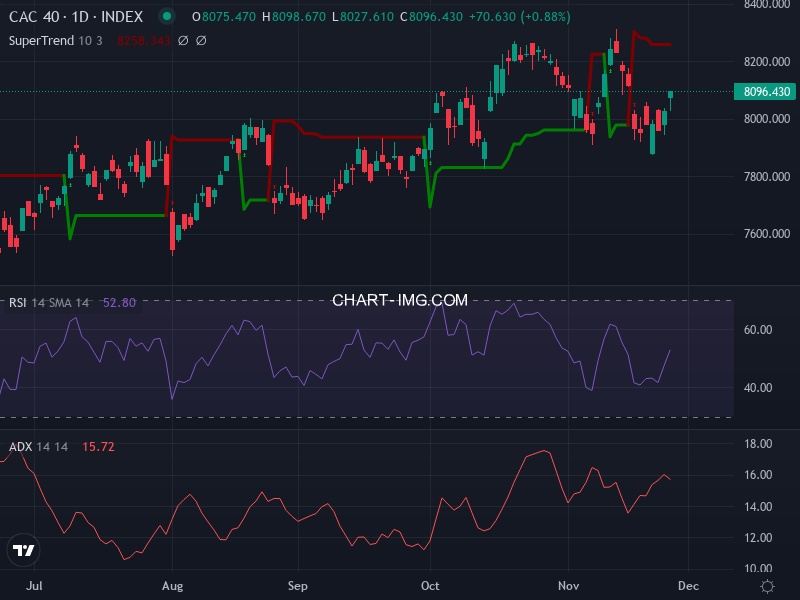Click the first Ø icon on the SuperTrend legend

(182, 40)
